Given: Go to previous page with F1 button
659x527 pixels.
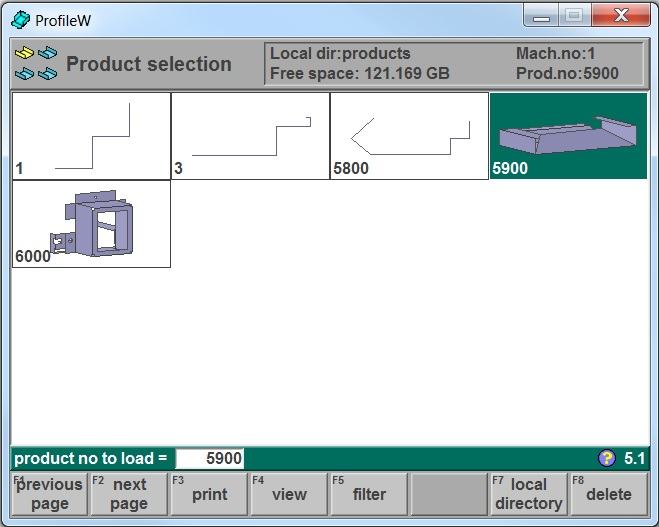Looking at the screenshot, I should (x=50, y=494).
